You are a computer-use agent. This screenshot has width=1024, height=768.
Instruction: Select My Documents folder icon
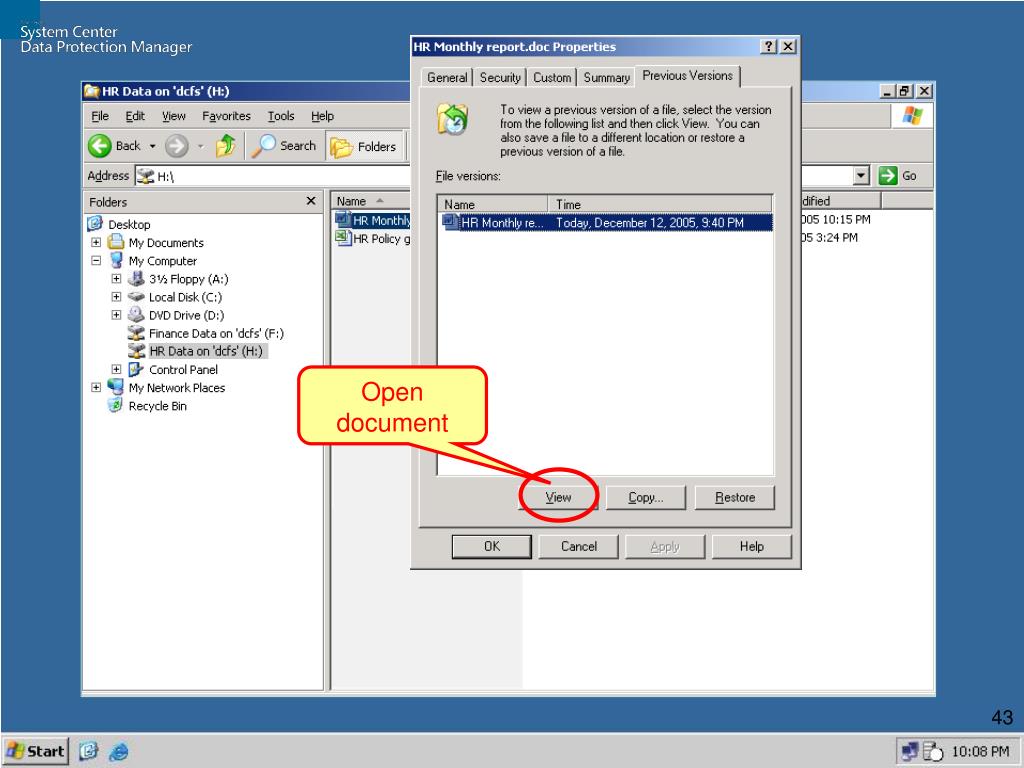tap(116, 242)
